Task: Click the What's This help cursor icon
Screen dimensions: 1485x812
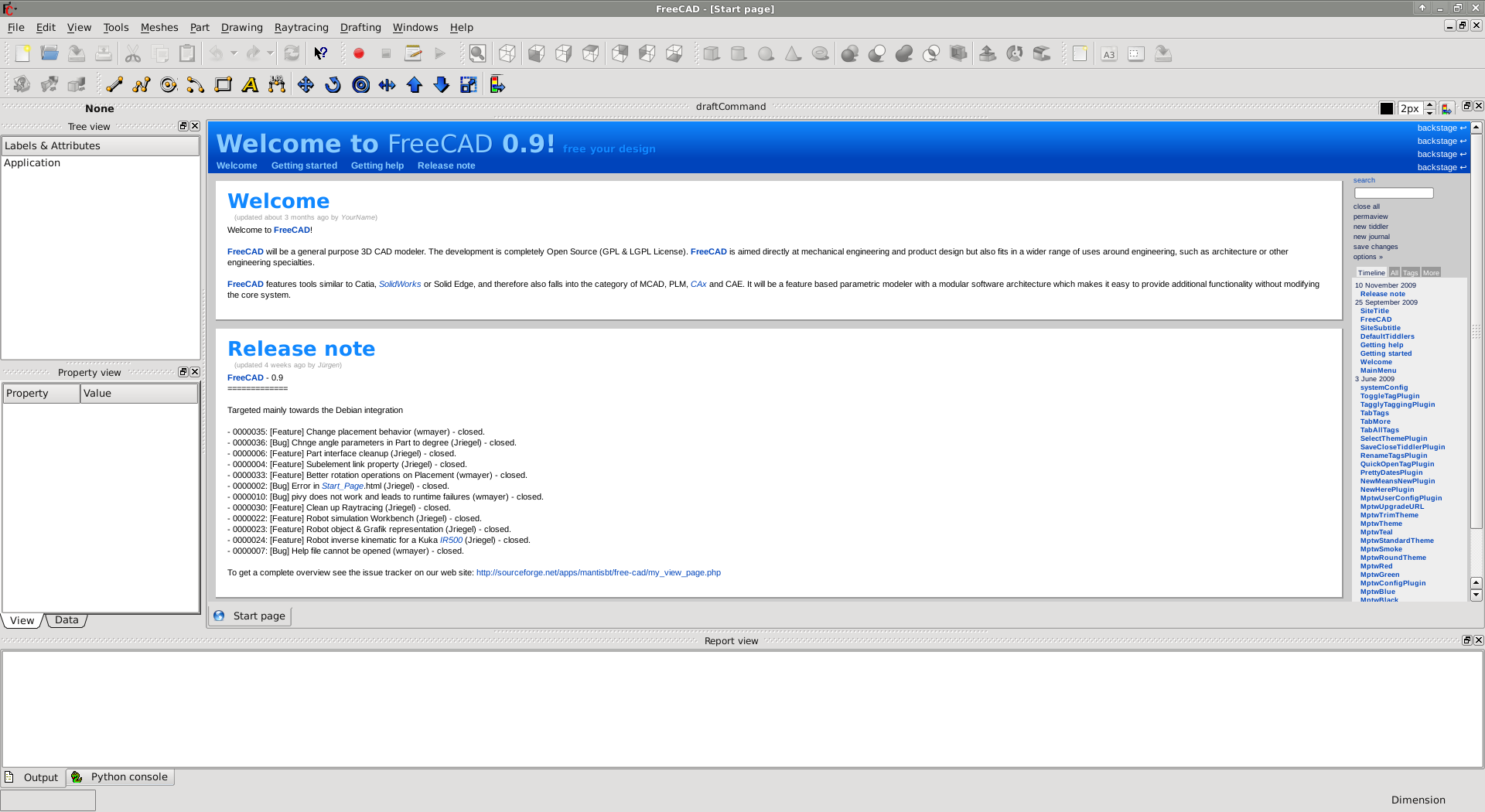Action: pos(320,53)
